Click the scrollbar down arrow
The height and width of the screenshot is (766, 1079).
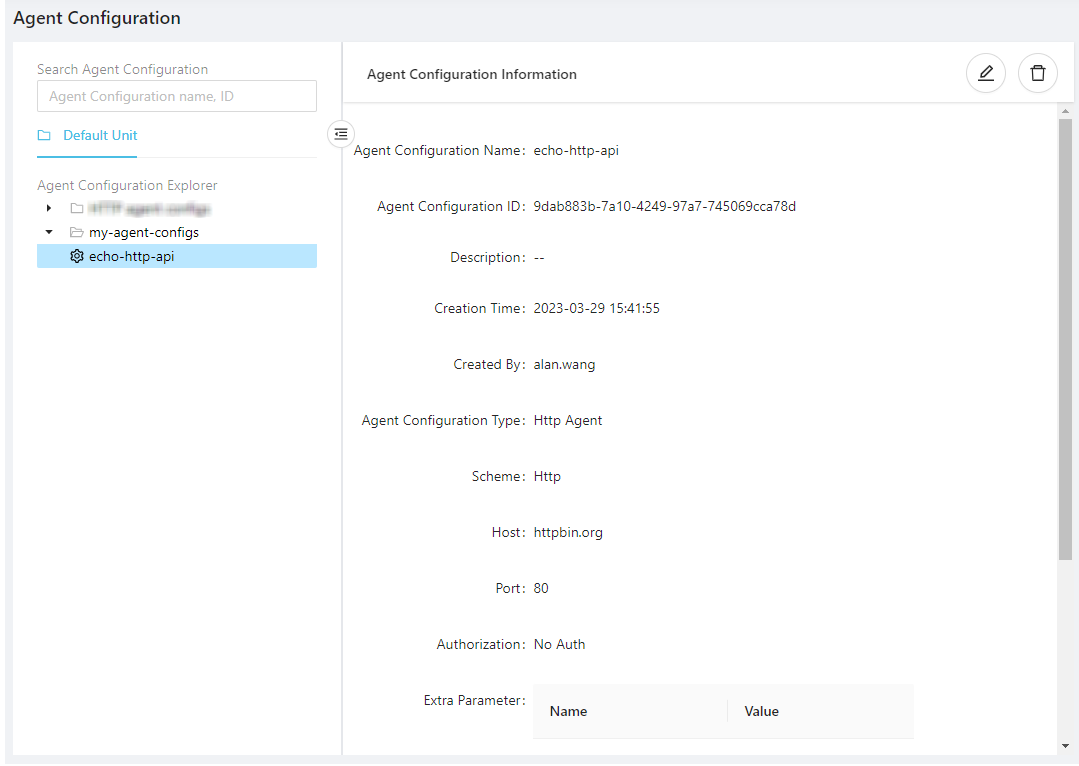click(1065, 746)
